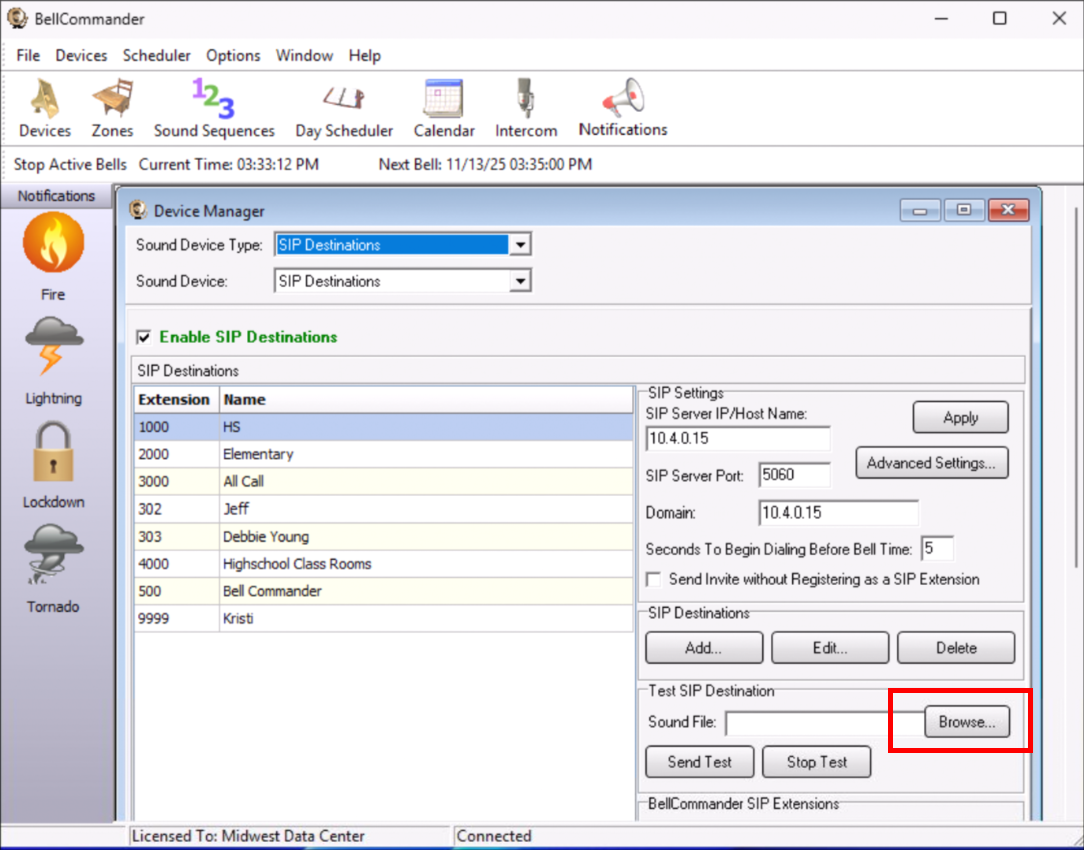1084x851 pixels.
Task: Click the Advanced Settings button
Action: 931,463
